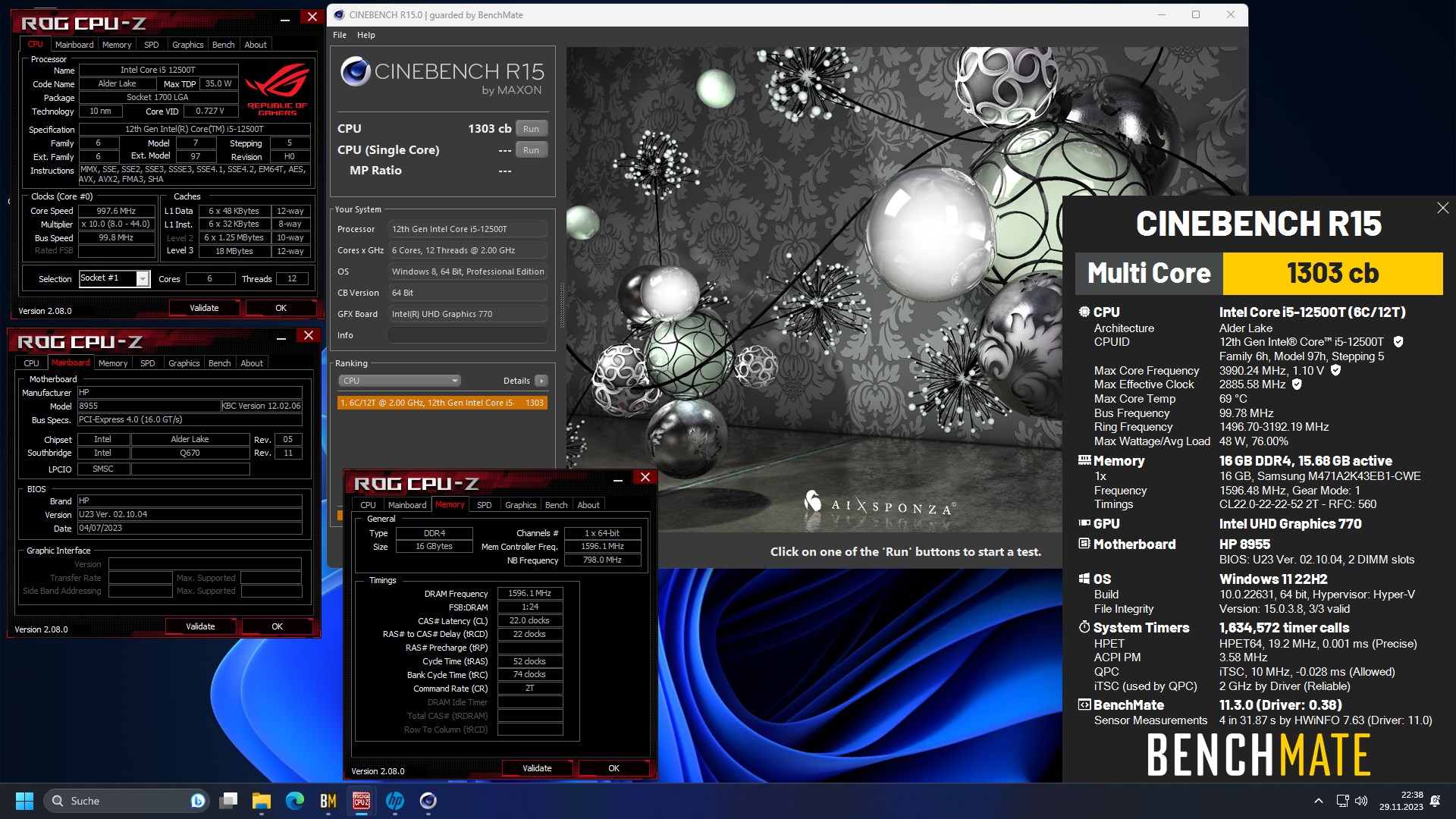Click OK in the Mainboard CPU-Z window
Viewport: 1456px width, 819px height.
click(x=277, y=626)
